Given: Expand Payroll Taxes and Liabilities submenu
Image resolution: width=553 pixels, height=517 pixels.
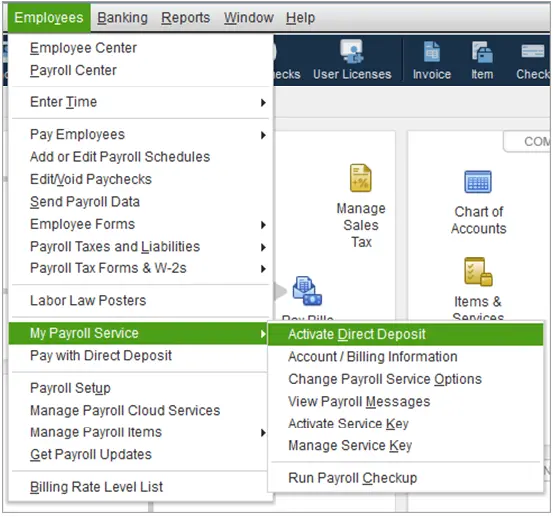Looking at the screenshot, I should (140, 247).
